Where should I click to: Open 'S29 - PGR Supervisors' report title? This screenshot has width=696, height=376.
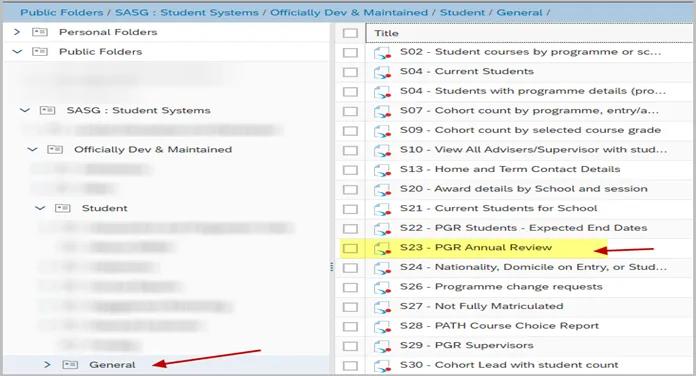tap(467, 345)
